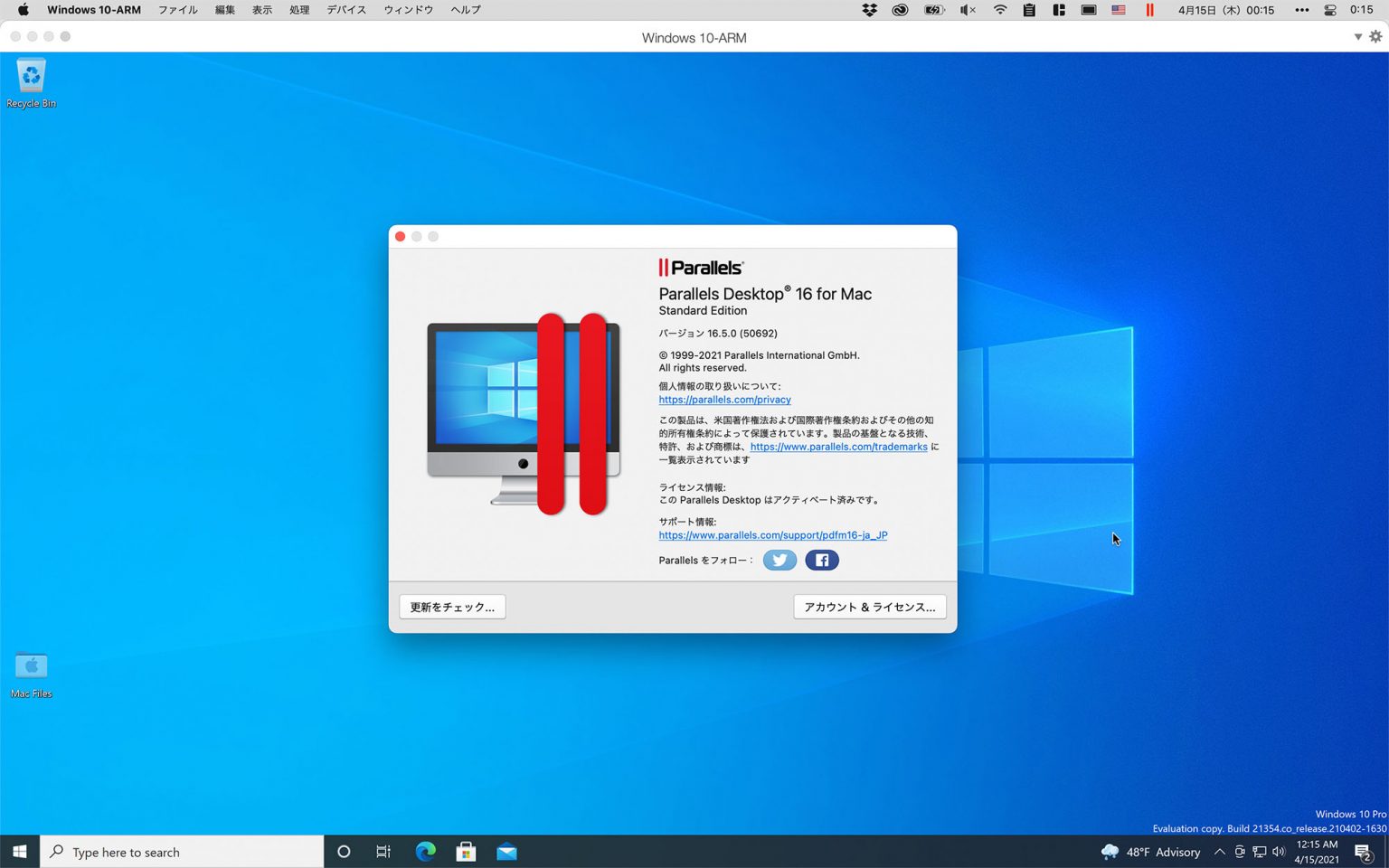Image resolution: width=1389 pixels, height=868 pixels.
Task: Open the 処理 menu
Action: (x=299, y=10)
